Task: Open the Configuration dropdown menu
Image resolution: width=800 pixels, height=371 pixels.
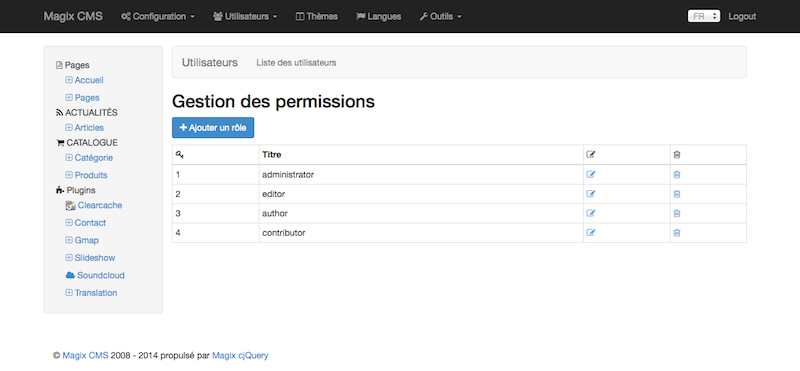Action: tap(158, 16)
